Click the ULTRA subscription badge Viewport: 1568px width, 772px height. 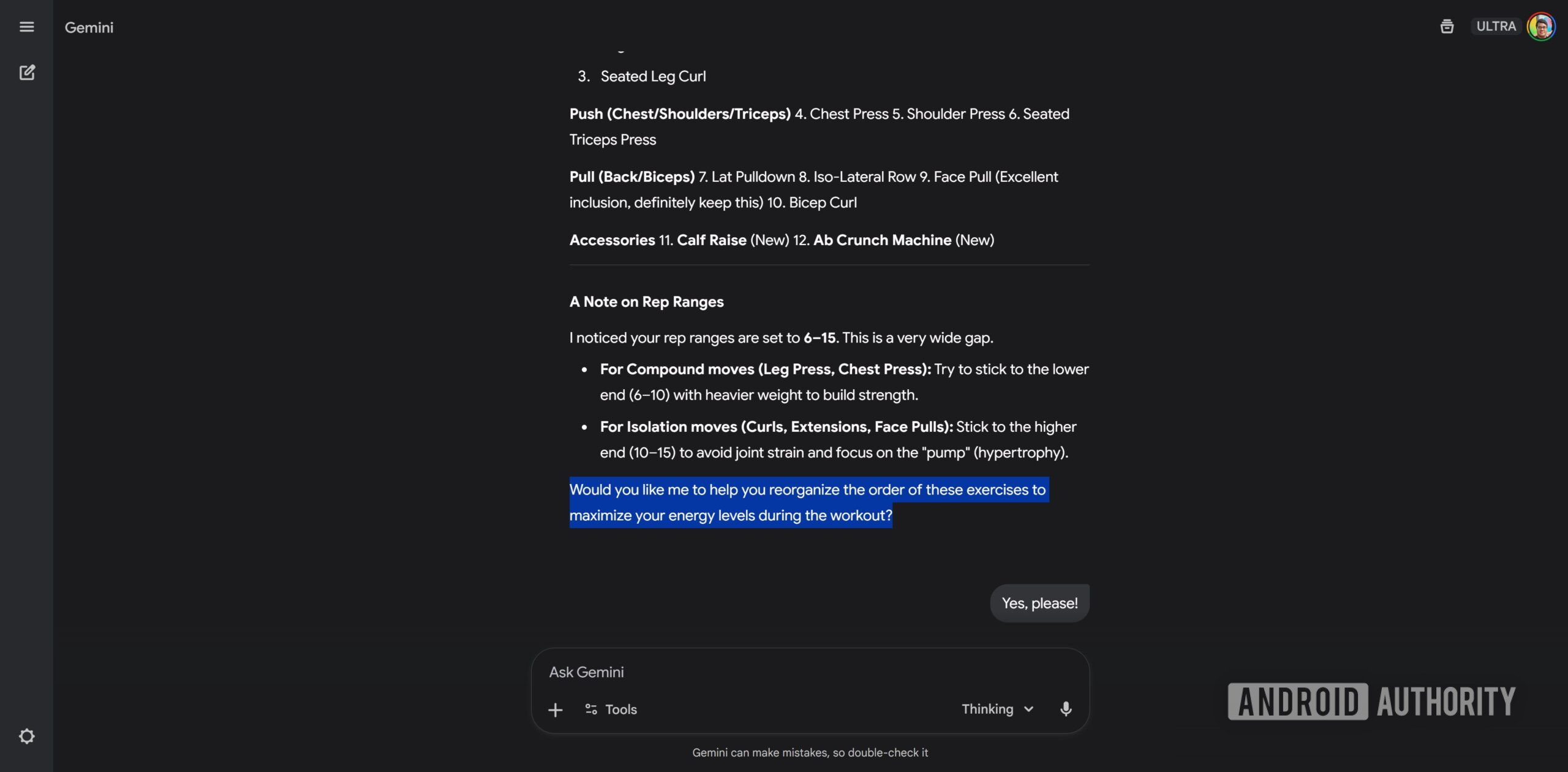[1495, 26]
